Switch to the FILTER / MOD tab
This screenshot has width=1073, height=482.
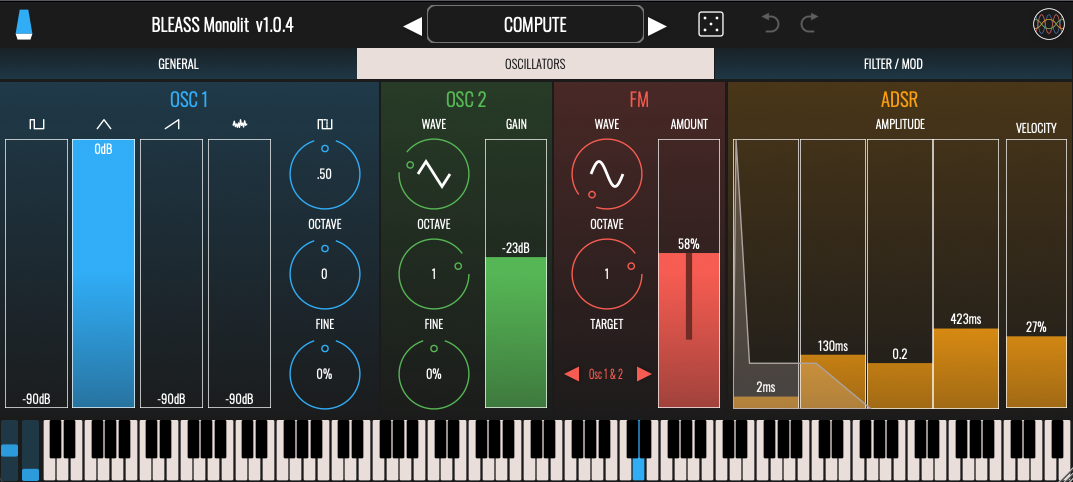[893, 64]
